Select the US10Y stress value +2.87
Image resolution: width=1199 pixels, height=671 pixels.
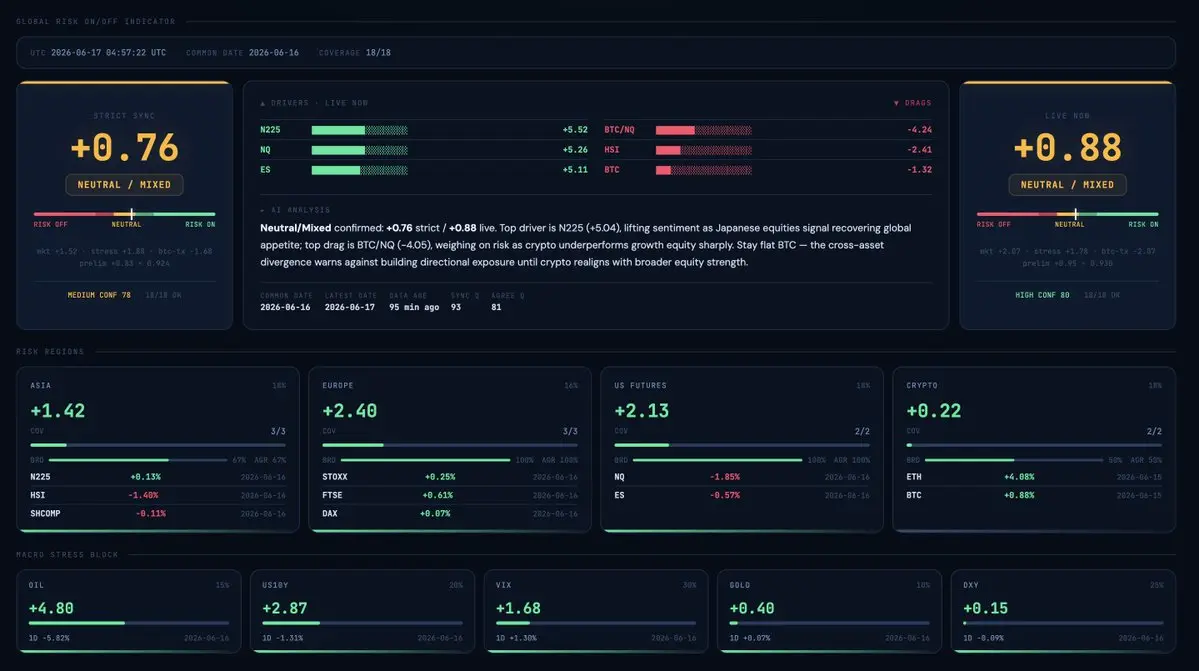point(284,608)
